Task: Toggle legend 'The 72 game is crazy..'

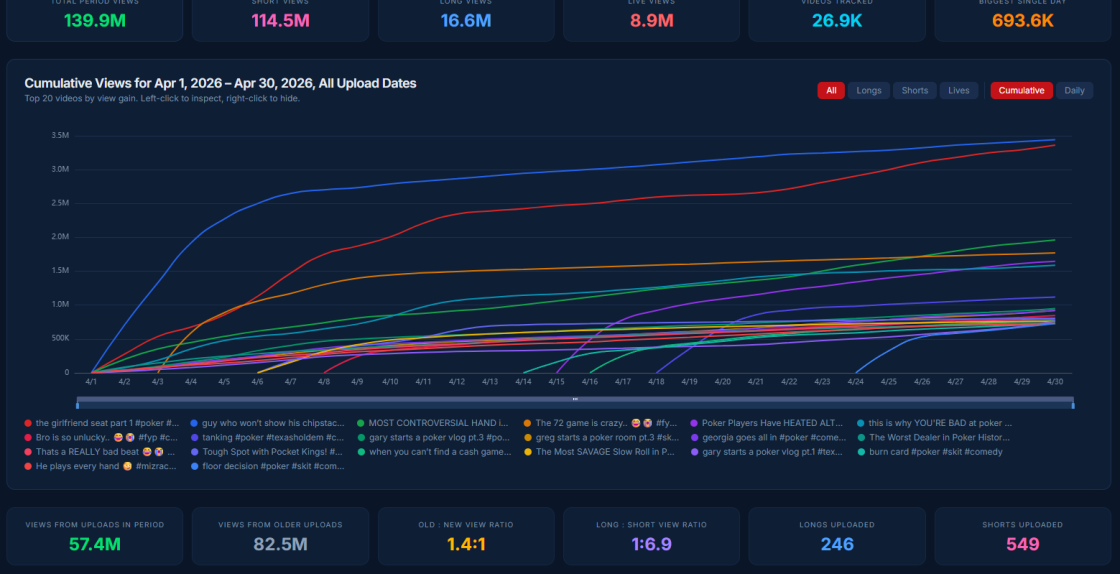Action: [x=600, y=423]
